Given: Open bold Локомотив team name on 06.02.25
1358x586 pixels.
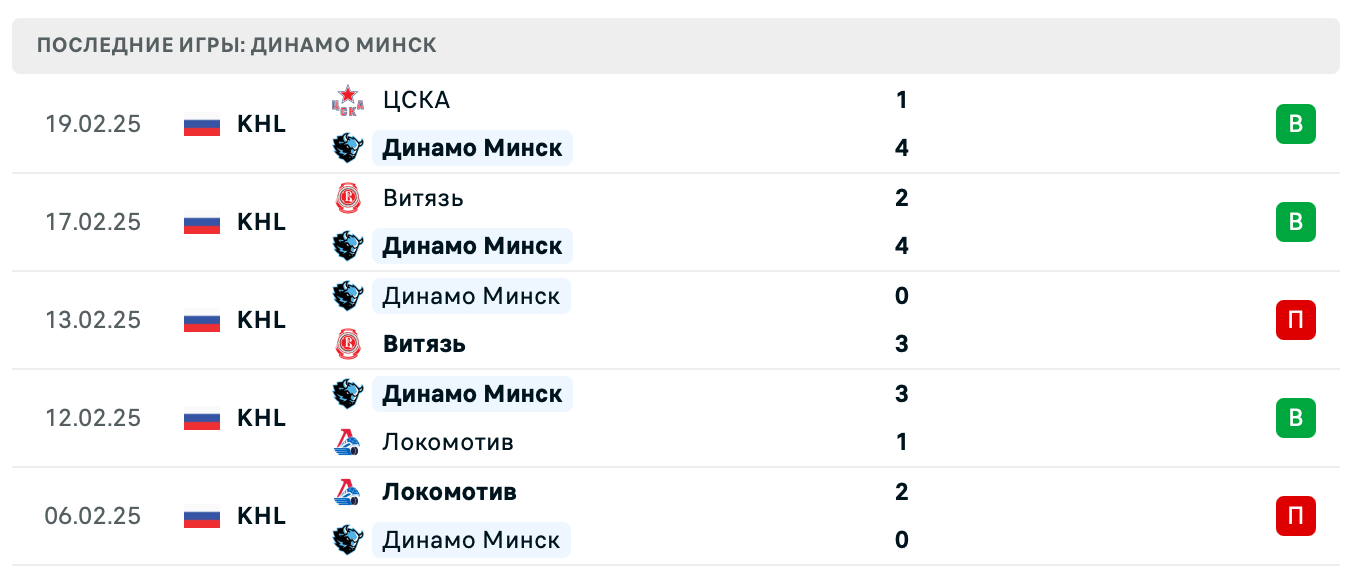Looking at the screenshot, I should pos(449,492).
